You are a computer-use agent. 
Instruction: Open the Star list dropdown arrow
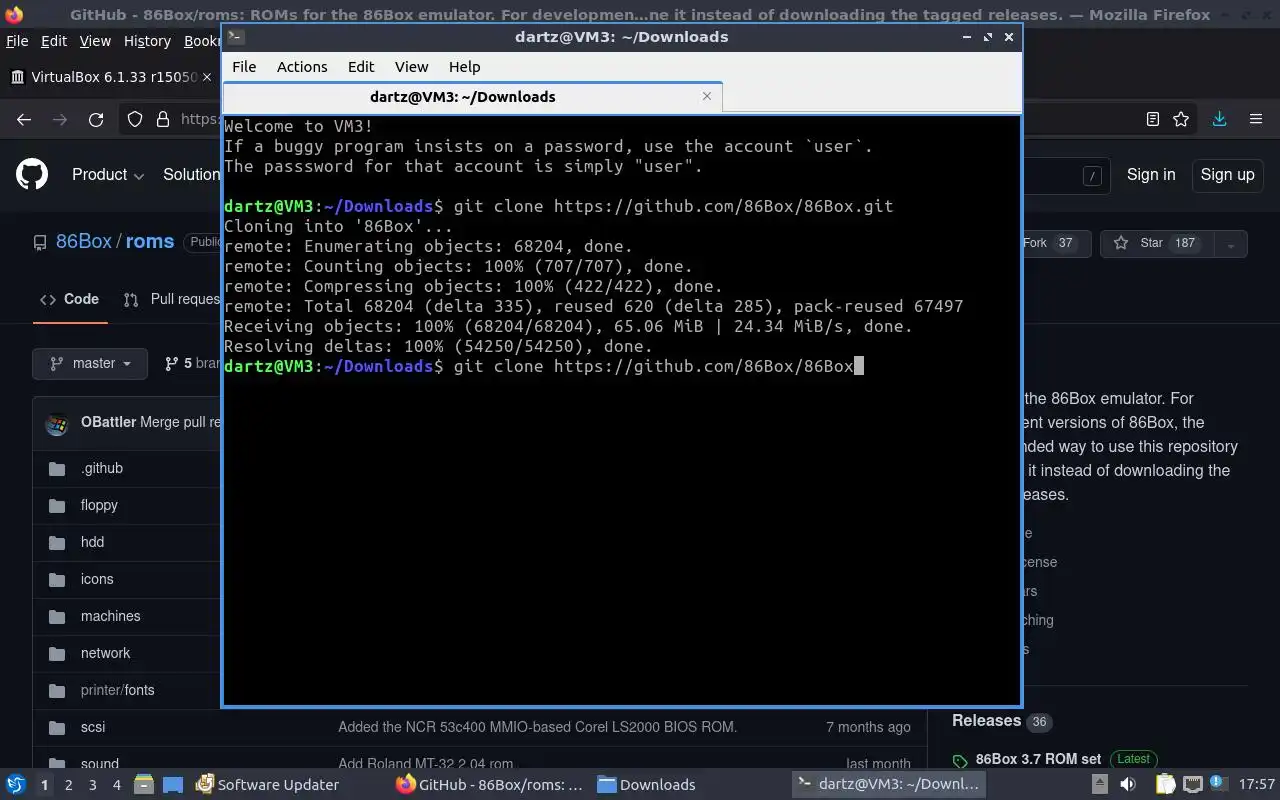click(x=1231, y=243)
